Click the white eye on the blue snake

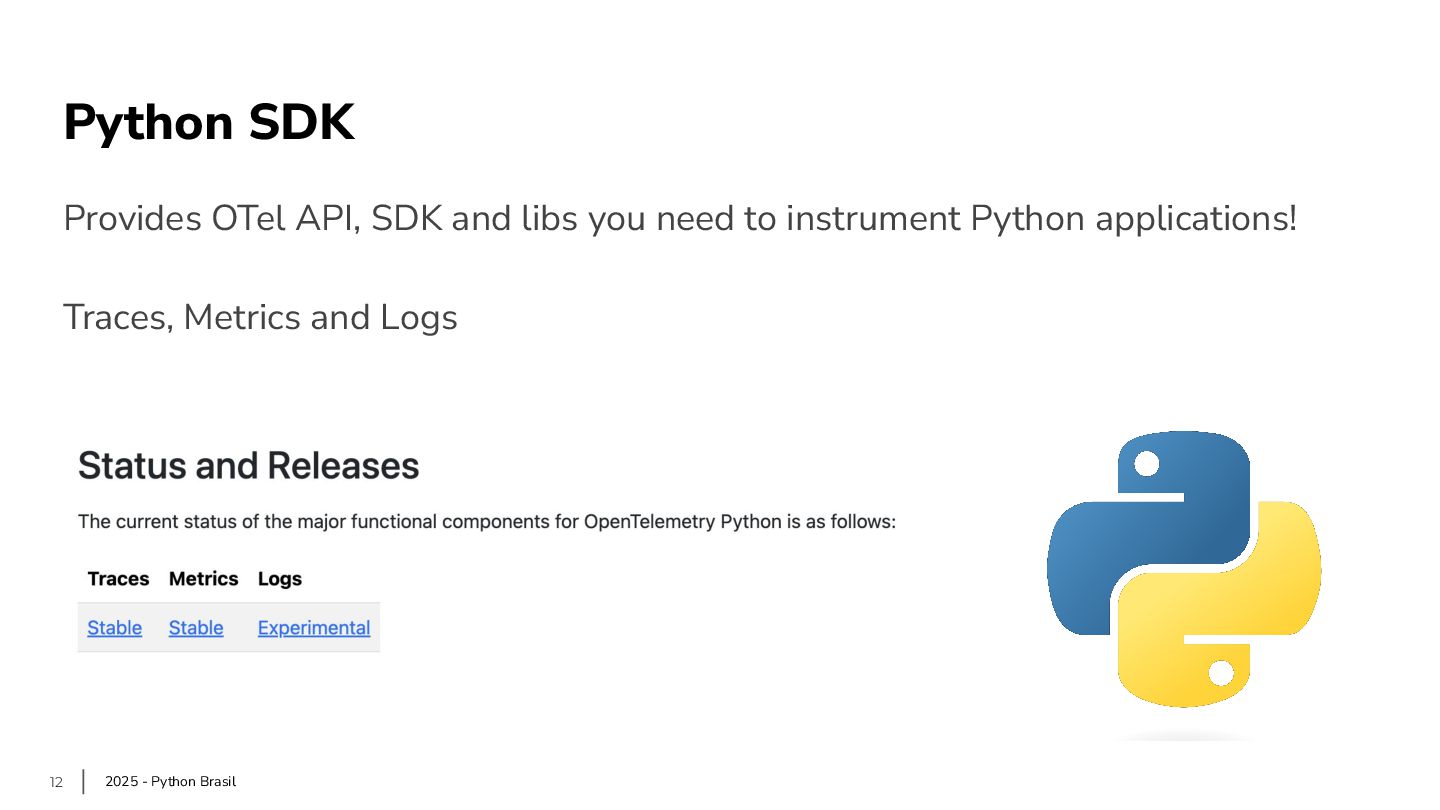[1147, 464]
